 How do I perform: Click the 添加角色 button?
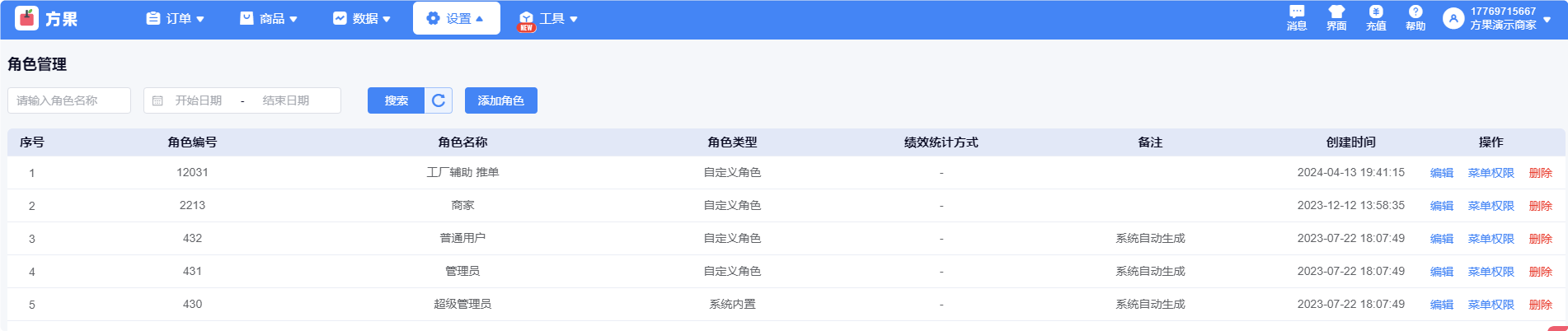500,100
